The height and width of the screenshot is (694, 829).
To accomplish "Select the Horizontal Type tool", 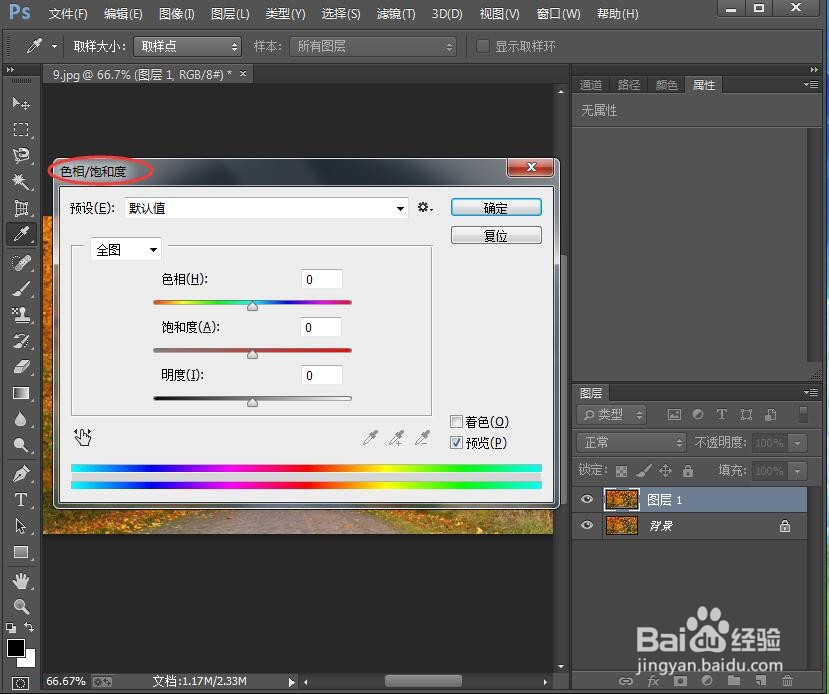I will tap(21, 500).
